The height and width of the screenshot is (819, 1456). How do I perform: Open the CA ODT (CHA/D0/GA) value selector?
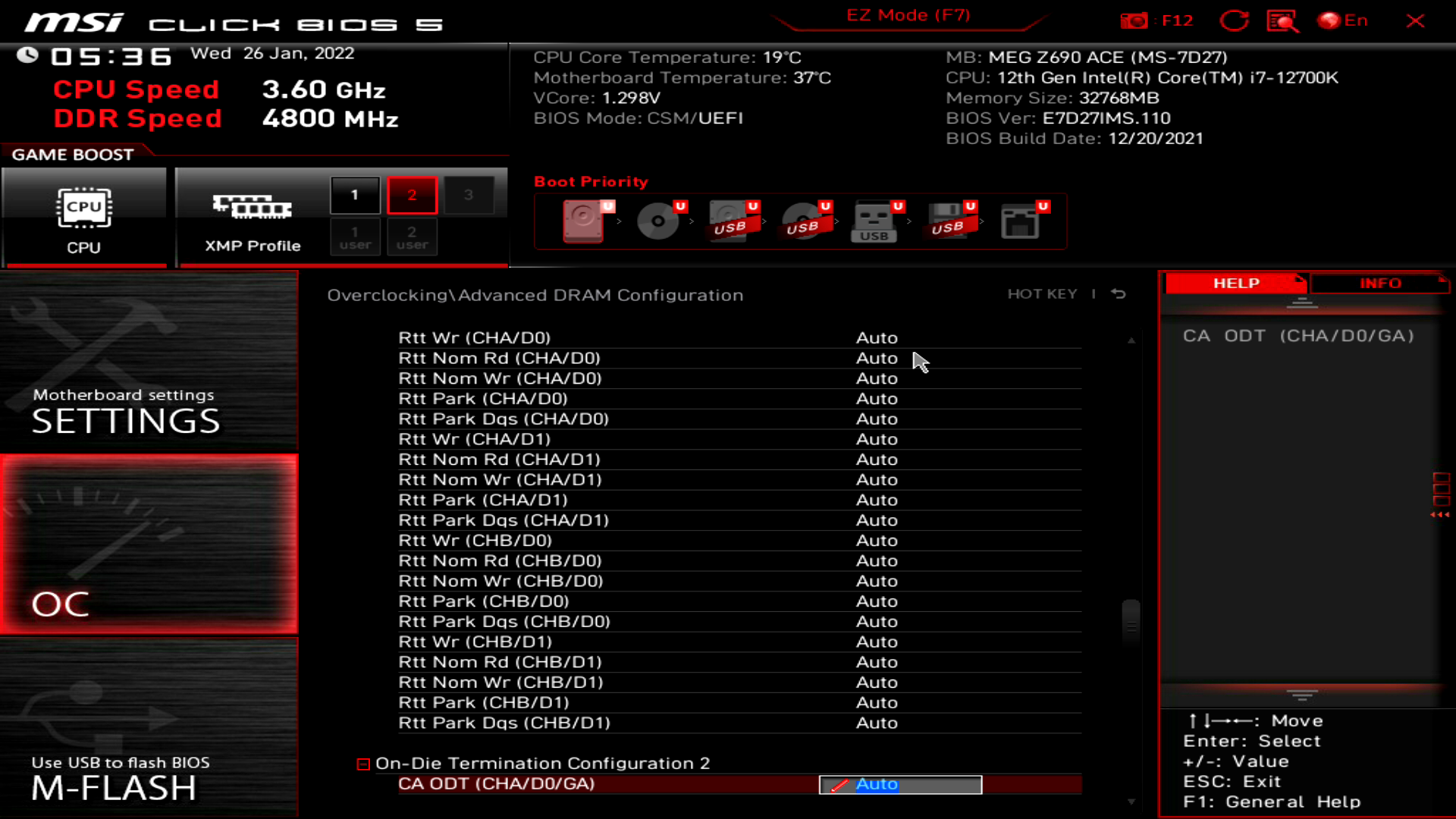(x=901, y=784)
